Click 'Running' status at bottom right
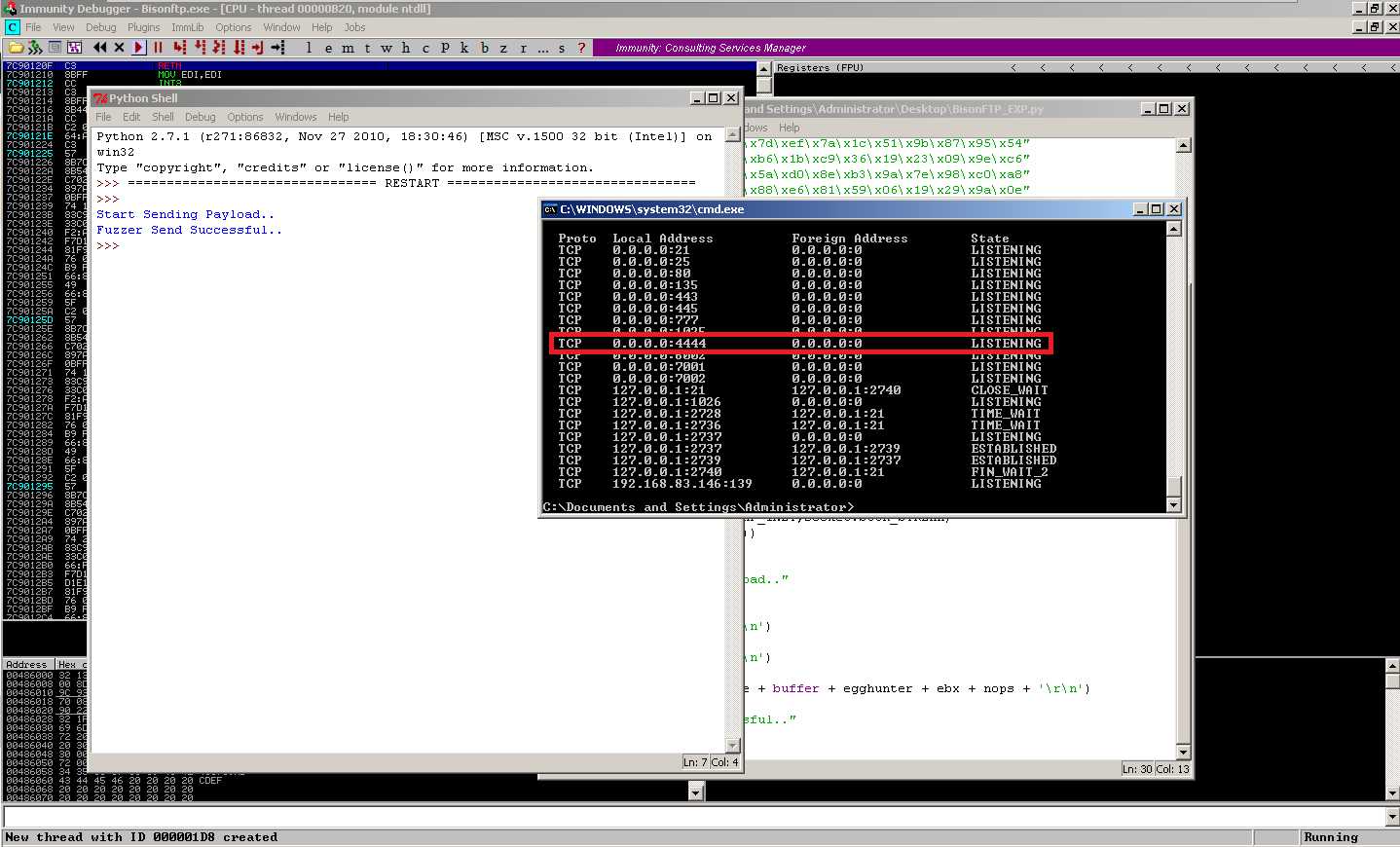 tap(1330, 837)
